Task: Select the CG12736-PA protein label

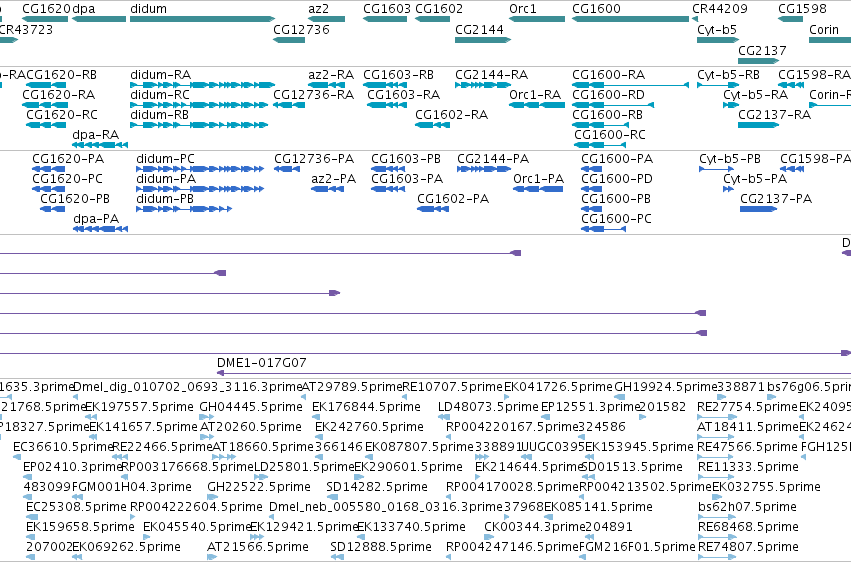Action: click(314, 159)
